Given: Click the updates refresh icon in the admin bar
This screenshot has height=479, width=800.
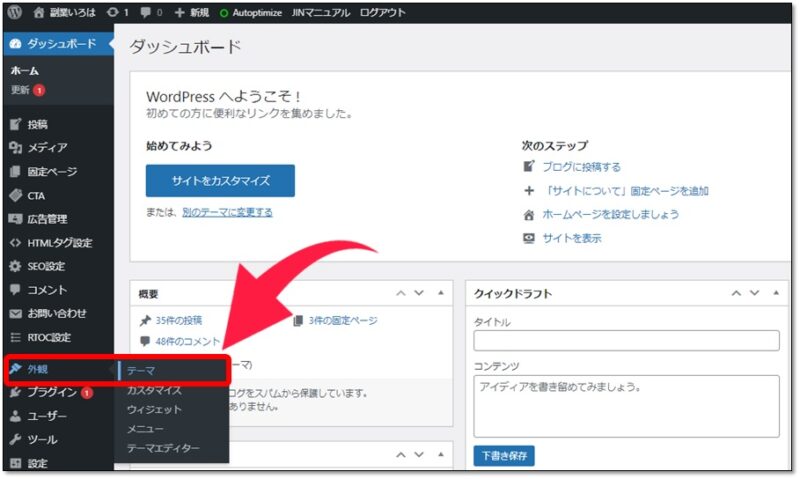Looking at the screenshot, I should click(112, 12).
